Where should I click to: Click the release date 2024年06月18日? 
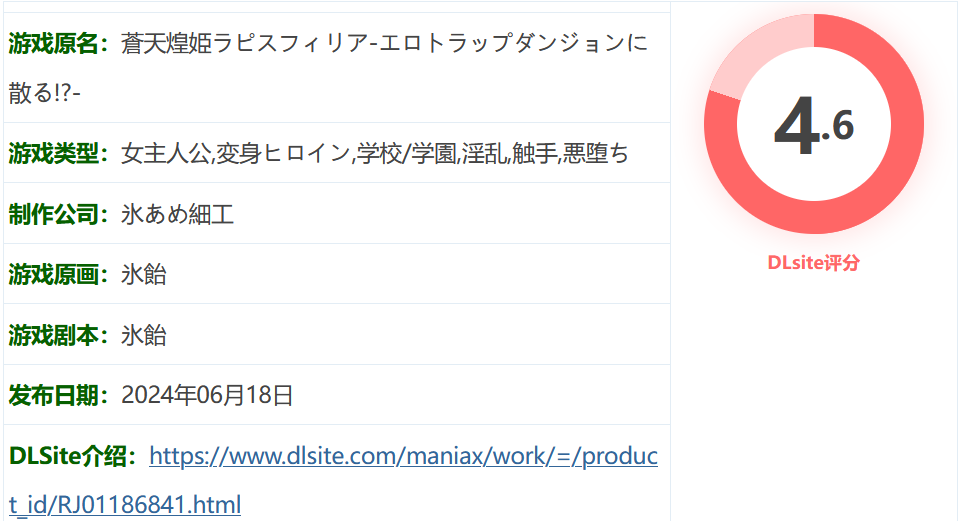tap(207, 395)
